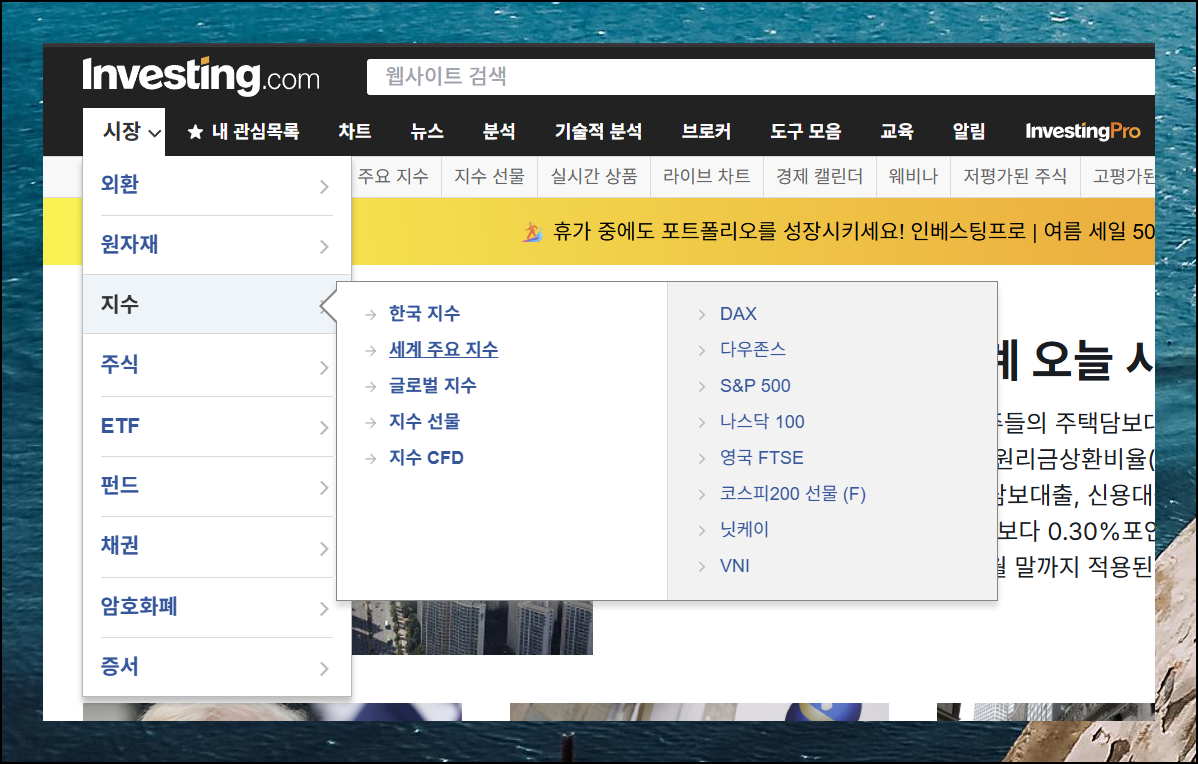The width and height of the screenshot is (1198, 764).
Task: Open the apartment buildings article thumbnail
Action: [x=472, y=627]
